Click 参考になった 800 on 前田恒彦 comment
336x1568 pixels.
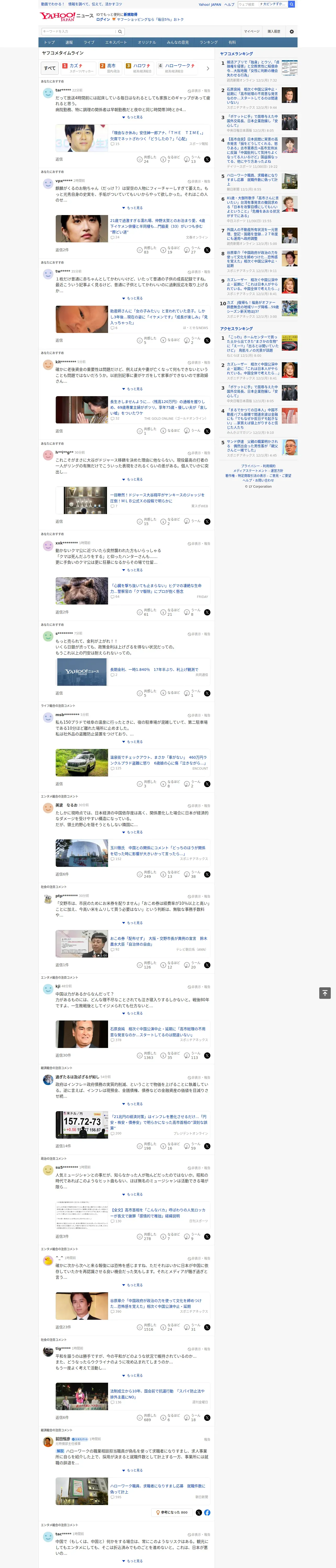(x=172, y=1513)
